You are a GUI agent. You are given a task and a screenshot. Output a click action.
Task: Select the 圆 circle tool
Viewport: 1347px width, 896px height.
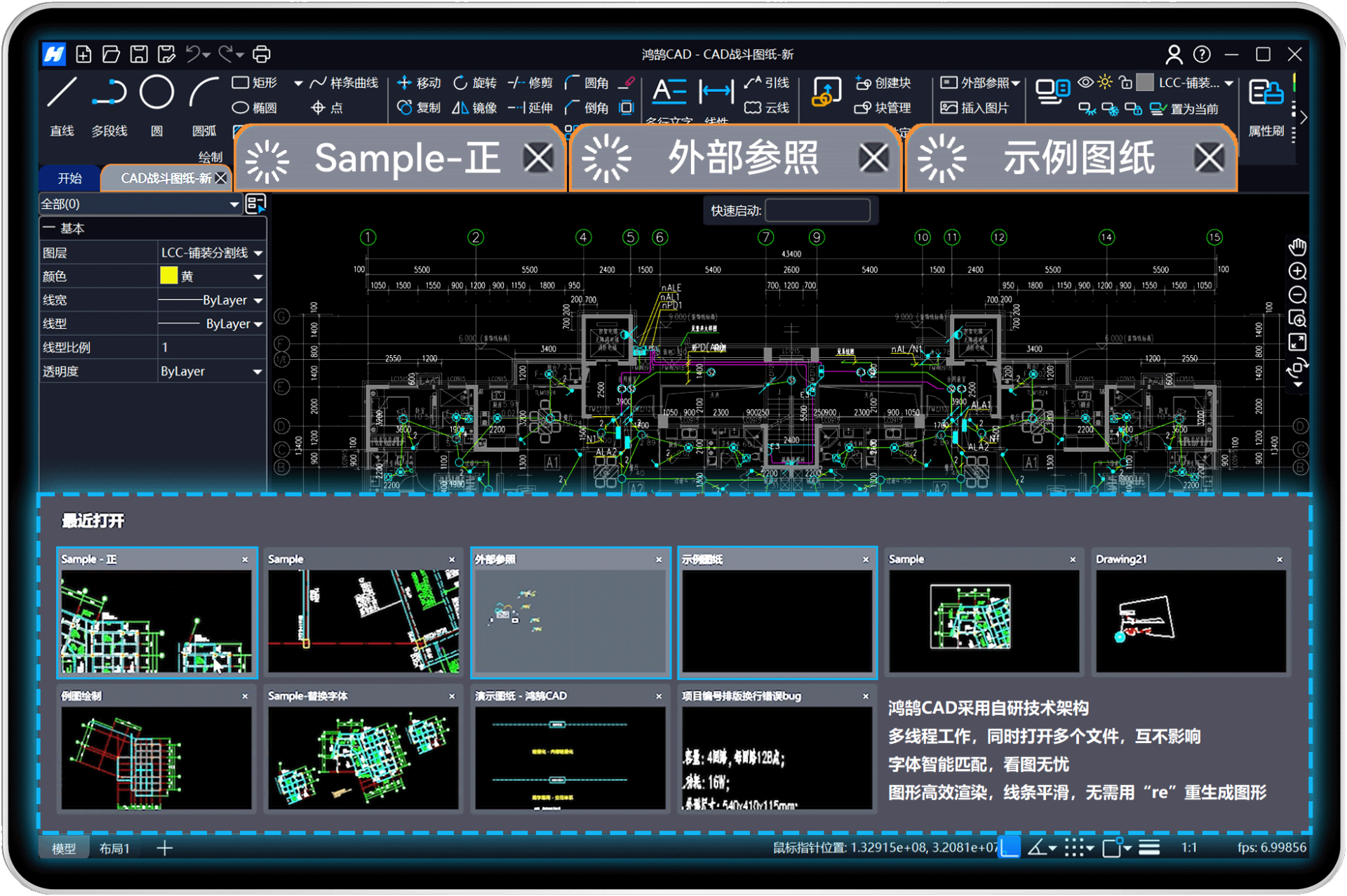pyautogui.click(x=156, y=105)
